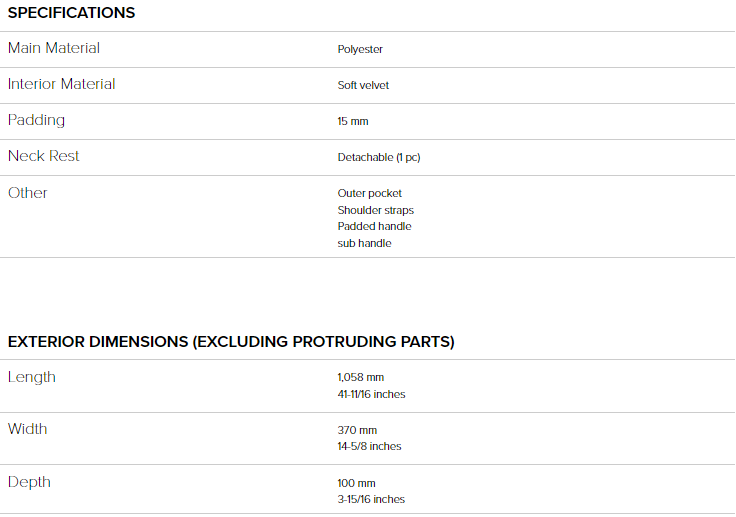Screen dimensions: 736x517
Task: Select the Length label
Action: point(32,377)
